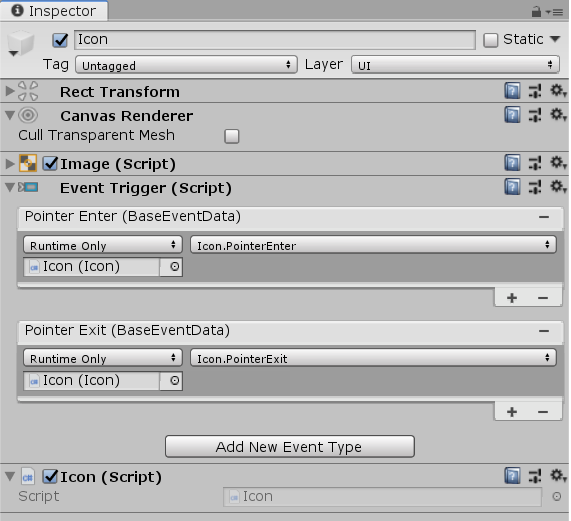
Task: Open Event Trigger gear settings menu
Action: tap(558, 187)
